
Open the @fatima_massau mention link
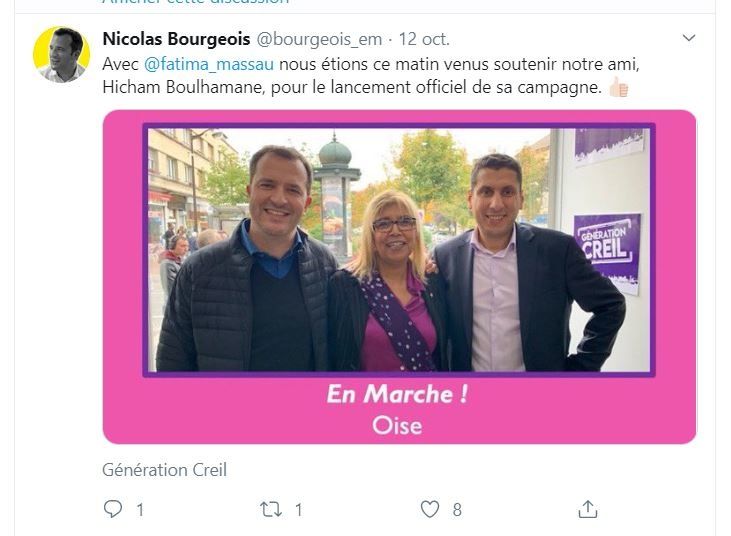209,64
